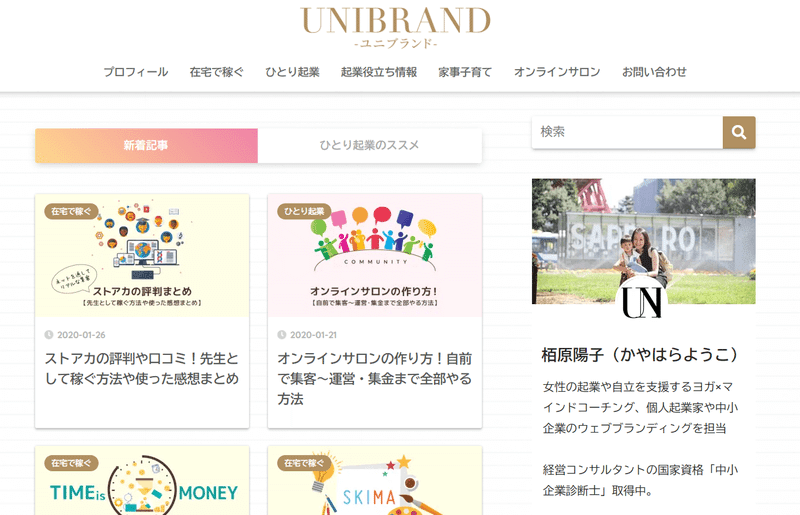Image resolution: width=800 pixels, height=515 pixels.
Task: Open 起業役立ち情報 menu item
Action: tap(379, 72)
